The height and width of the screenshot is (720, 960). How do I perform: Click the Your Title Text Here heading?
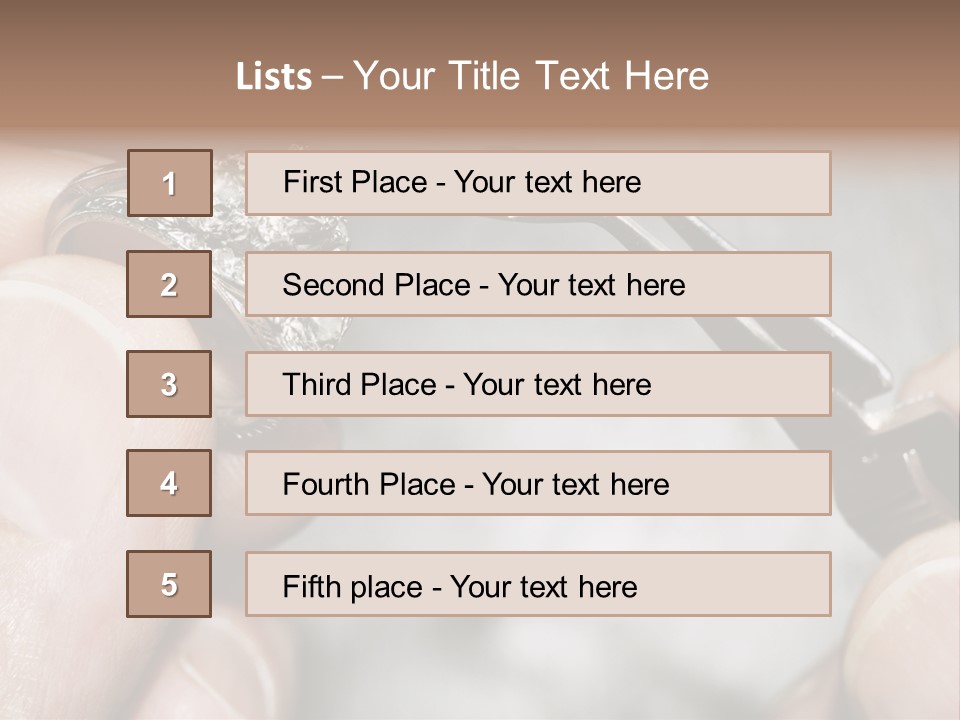(x=531, y=76)
